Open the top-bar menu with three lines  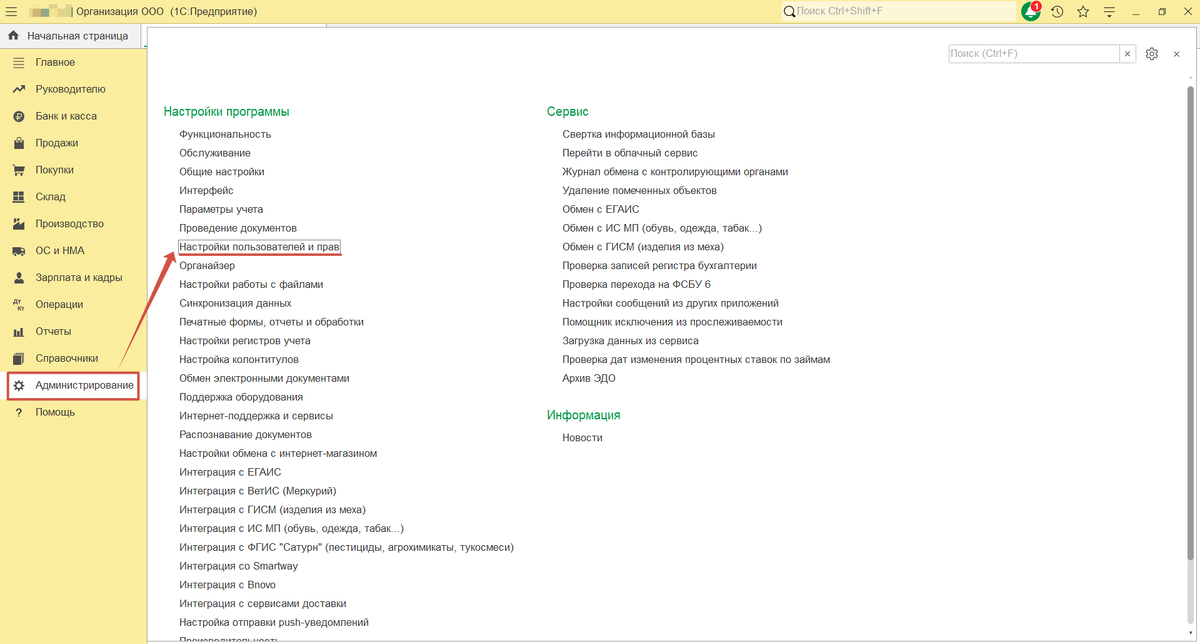pos(1109,11)
